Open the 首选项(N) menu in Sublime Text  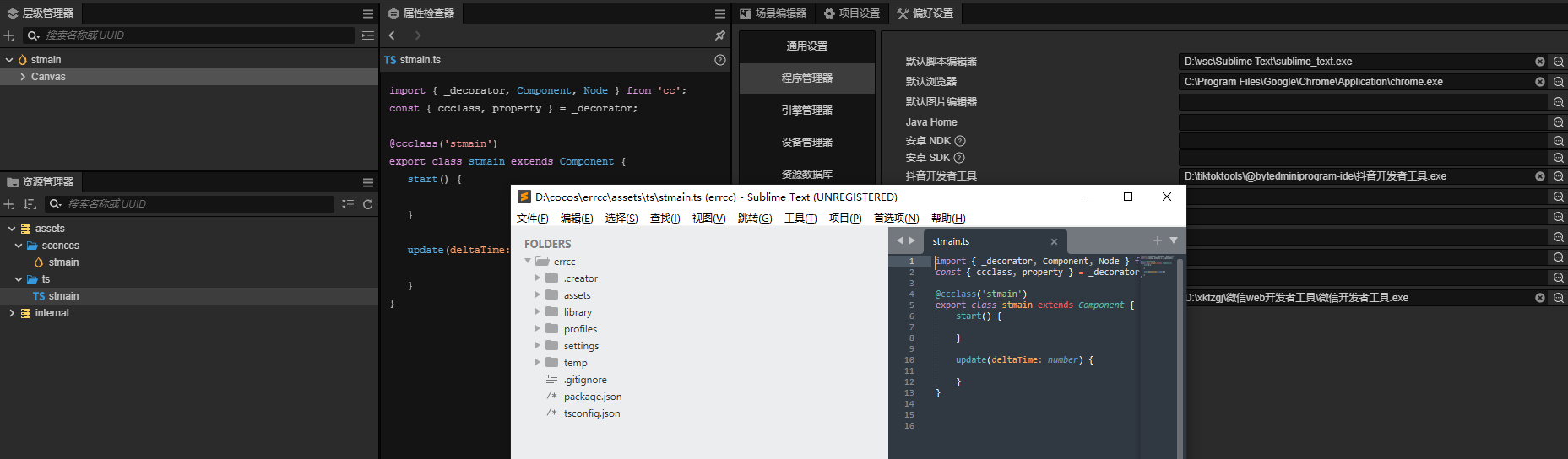pyautogui.click(x=896, y=219)
